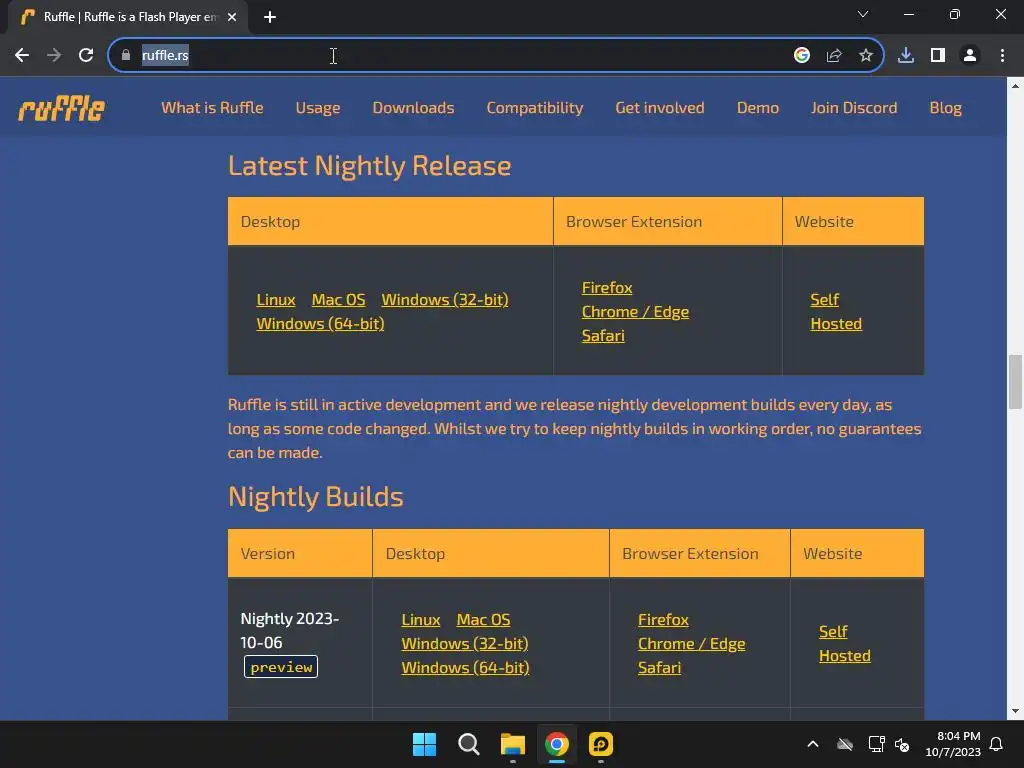Download latest nightly Mac OS build
Image resolution: width=1024 pixels, height=768 pixels.
(x=338, y=300)
